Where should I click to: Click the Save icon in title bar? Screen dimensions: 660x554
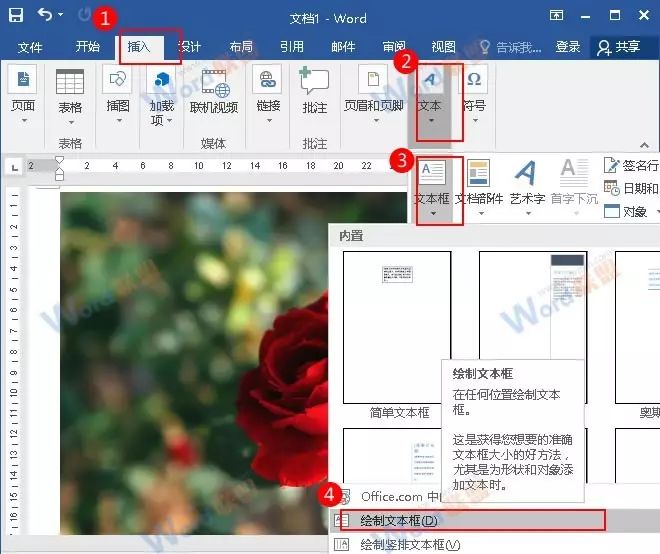(x=16, y=15)
